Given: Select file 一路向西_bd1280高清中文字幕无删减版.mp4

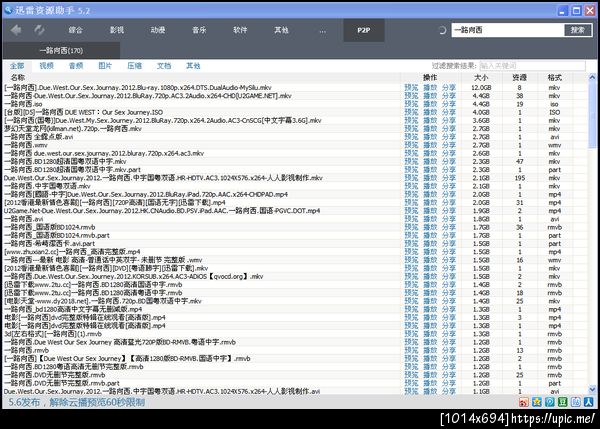Looking at the screenshot, I should (73, 309).
